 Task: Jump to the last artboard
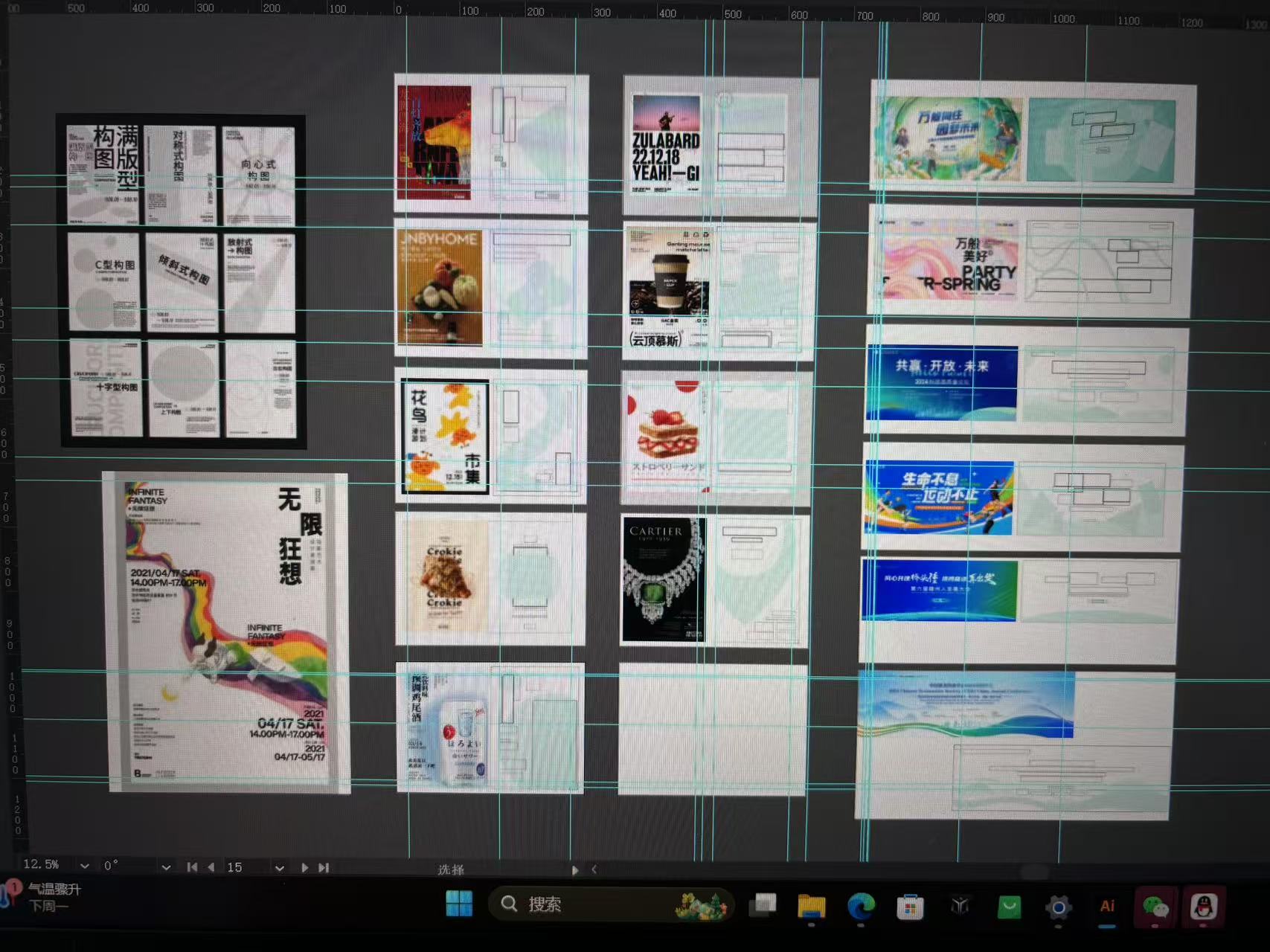pos(324,868)
